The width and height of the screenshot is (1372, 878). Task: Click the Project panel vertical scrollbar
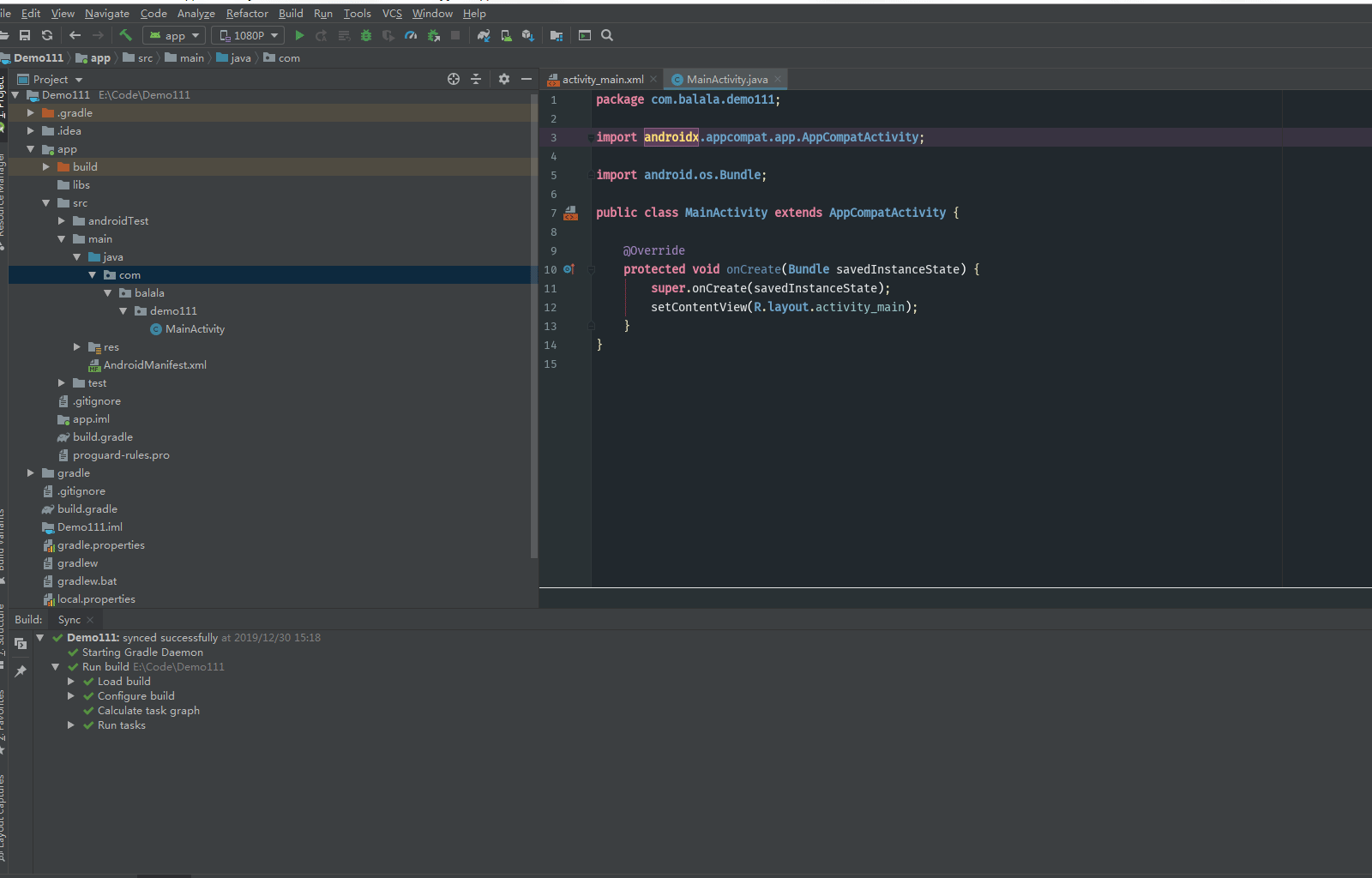point(534,326)
